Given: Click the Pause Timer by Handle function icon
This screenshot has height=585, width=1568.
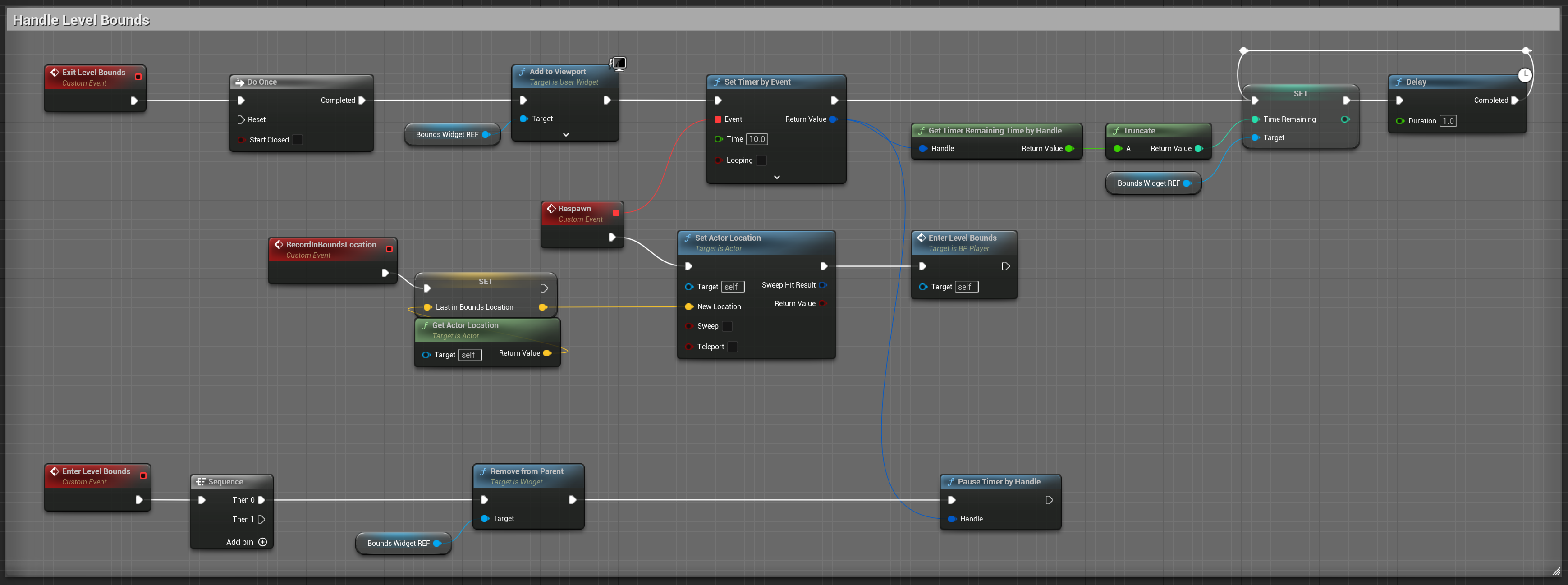Looking at the screenshot, I should pyautogui.click(x=951, y=482).
